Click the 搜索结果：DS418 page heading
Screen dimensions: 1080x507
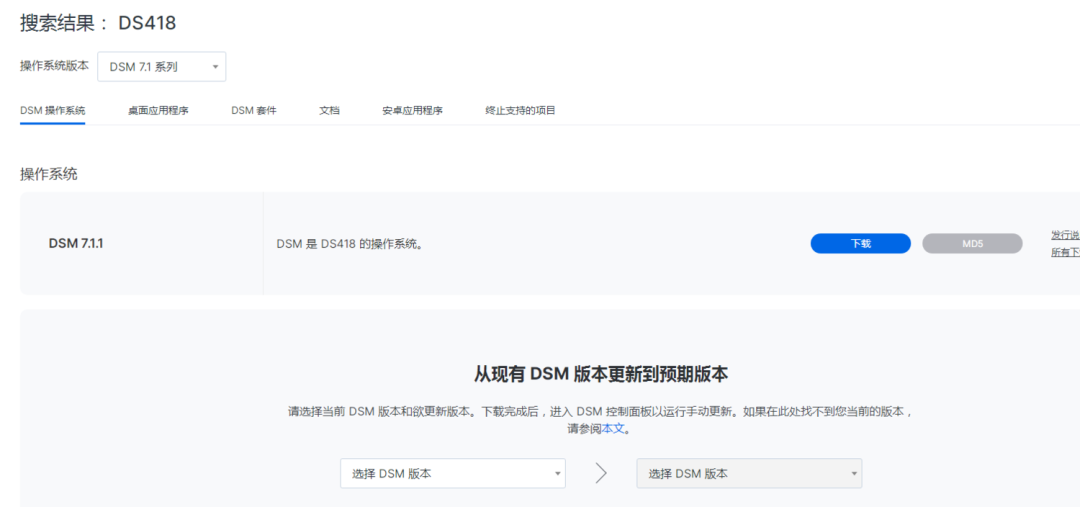tap(98, 23)
